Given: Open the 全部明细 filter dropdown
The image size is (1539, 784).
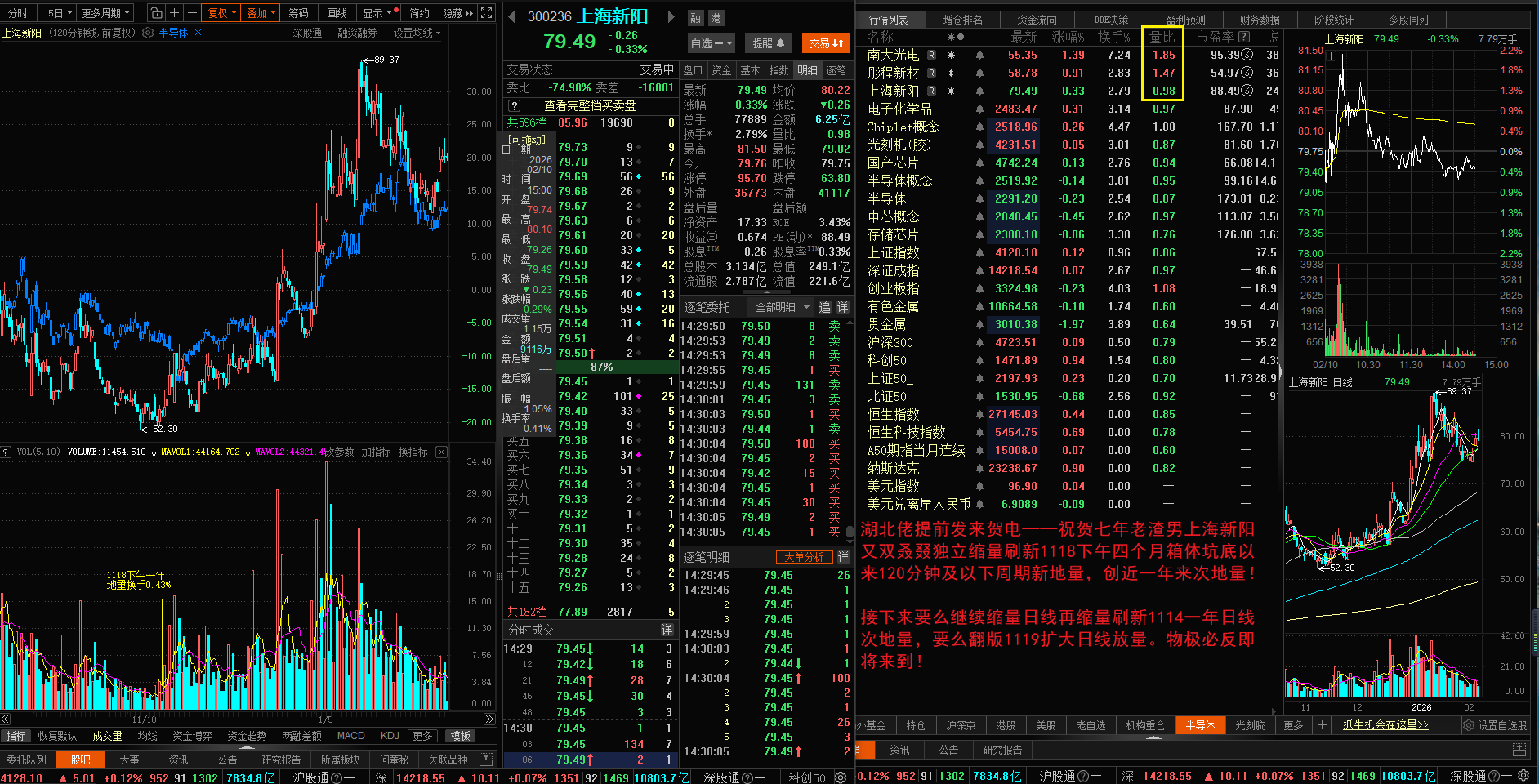Looking at the screenshot, I should pos(781,307).
